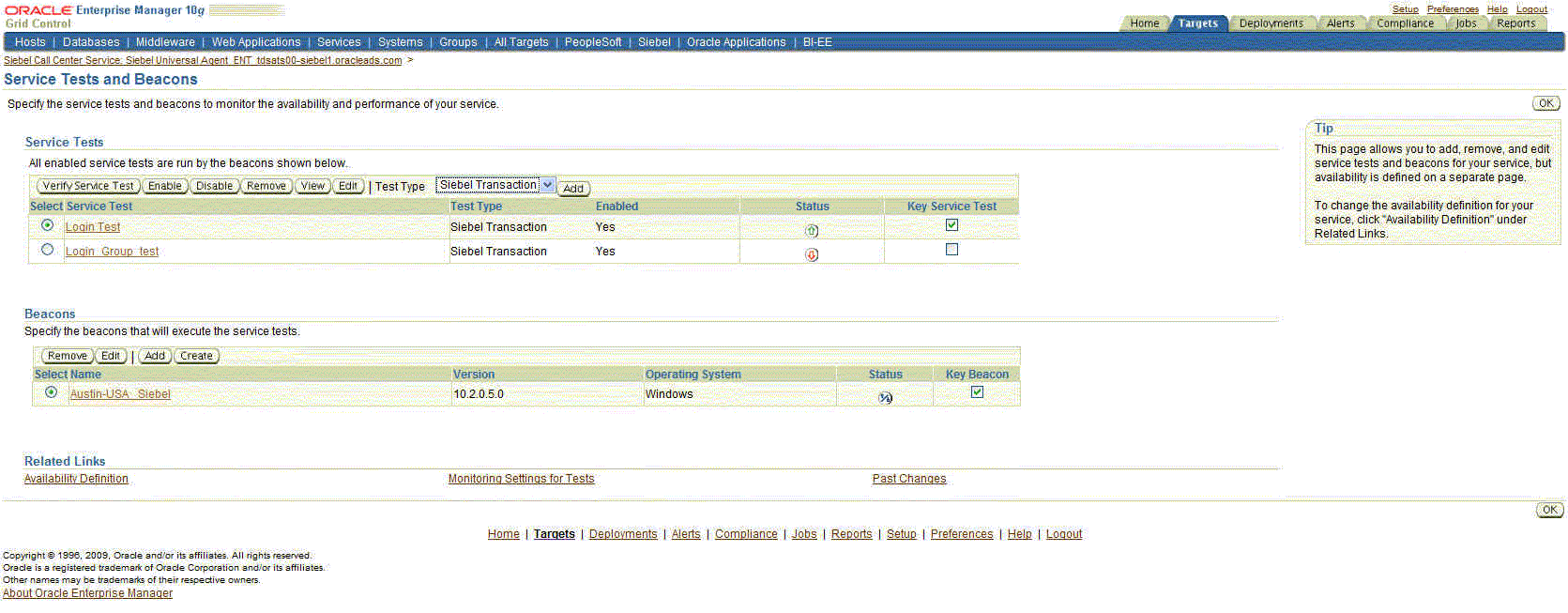Viewport: 1568px width, 613px height.
Task: Toggle Key Beacon checkbox for Austin-USA_Siebel
Action: (977, 392)
